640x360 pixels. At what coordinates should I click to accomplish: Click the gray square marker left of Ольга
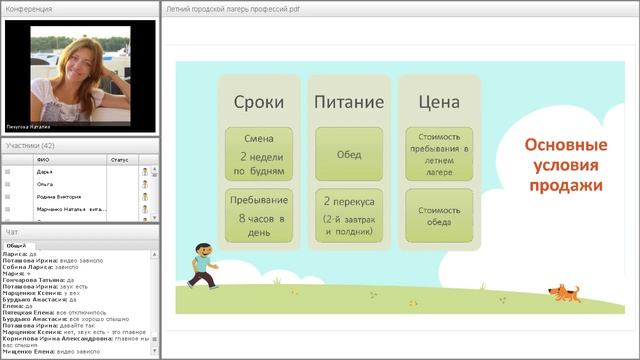(x=7, y=184)
